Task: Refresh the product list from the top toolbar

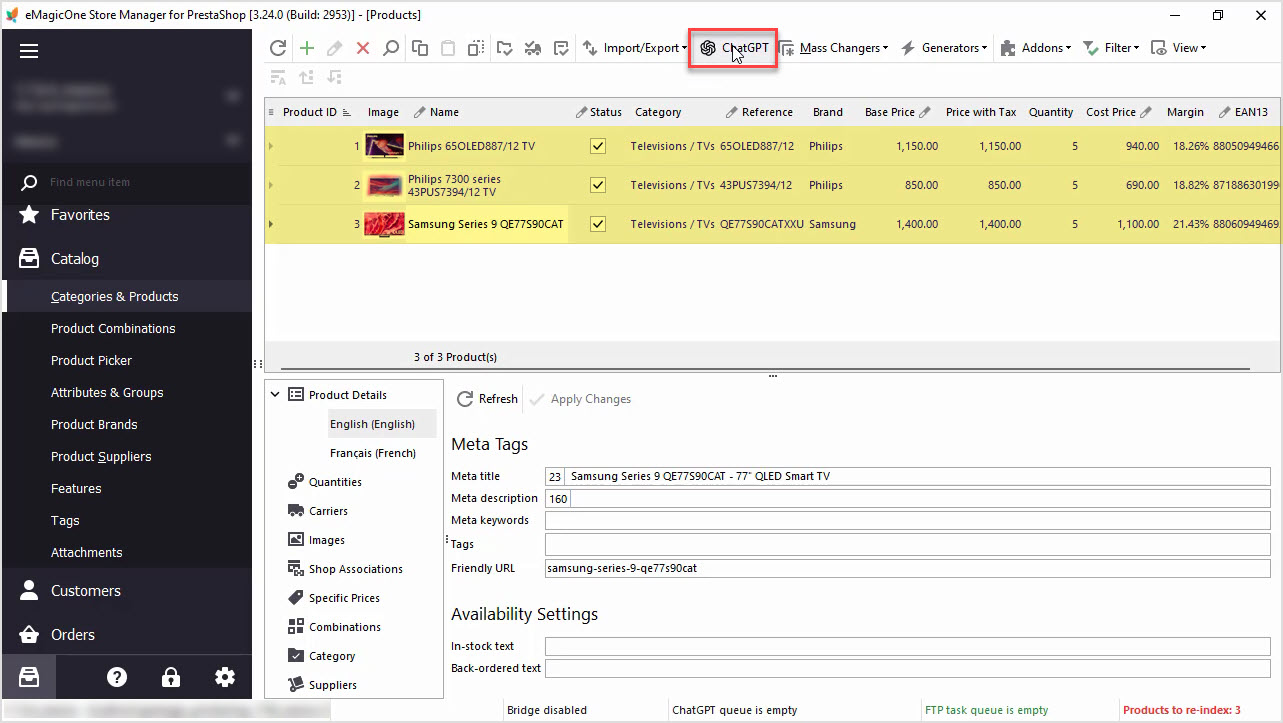Action: (x=278, y=48)
